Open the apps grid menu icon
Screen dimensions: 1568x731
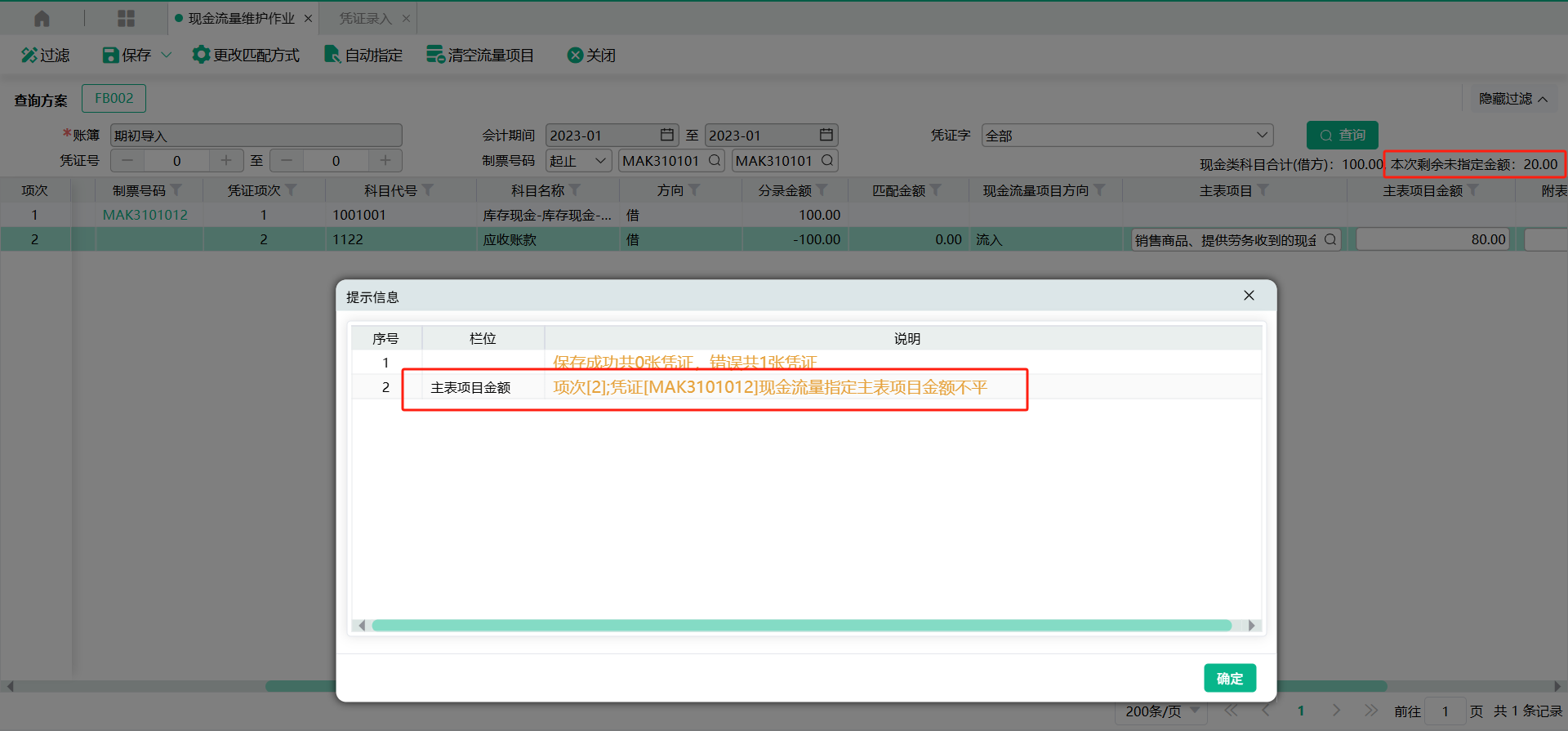click(126, 18)
